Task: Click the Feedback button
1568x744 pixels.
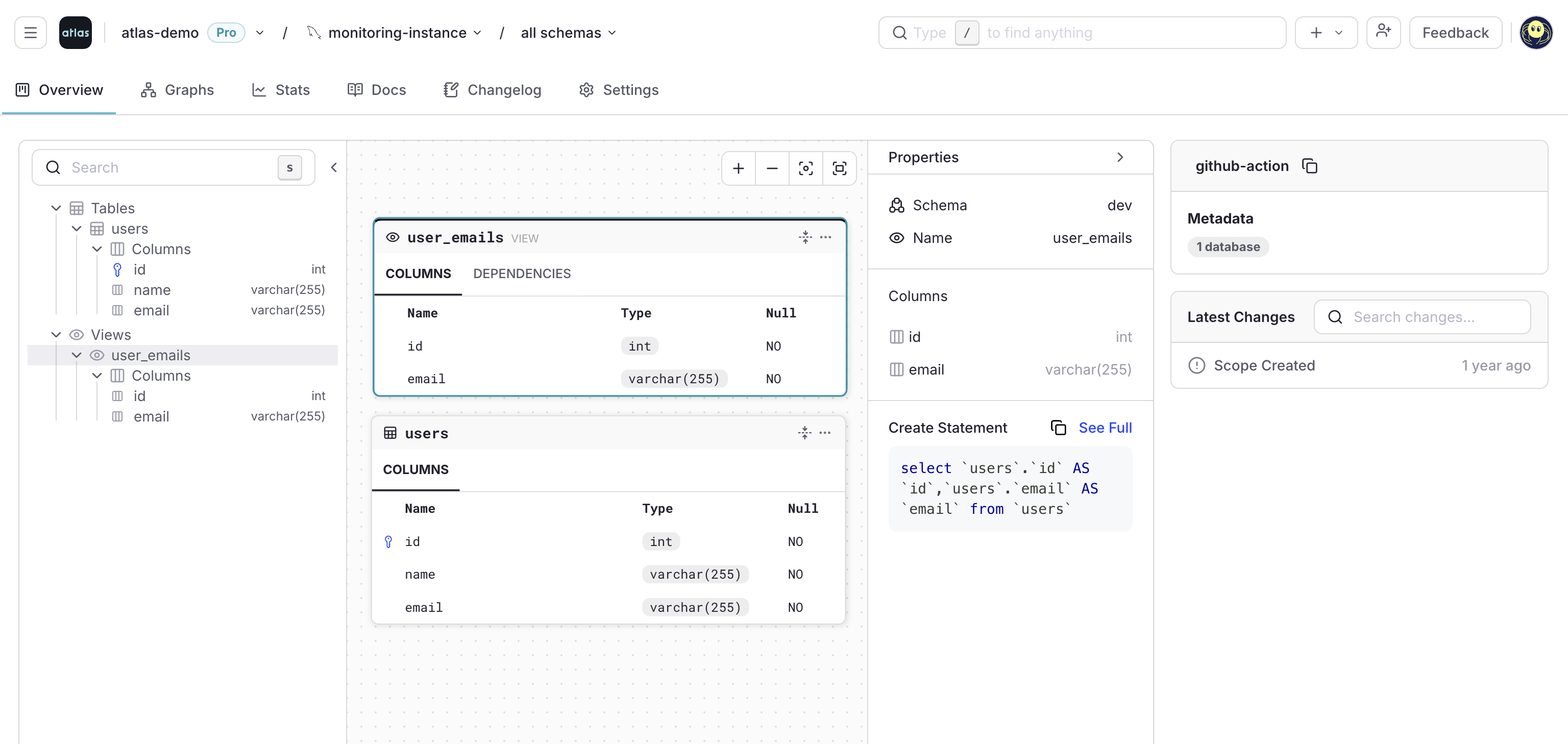Action: (x=1455, y=33)
